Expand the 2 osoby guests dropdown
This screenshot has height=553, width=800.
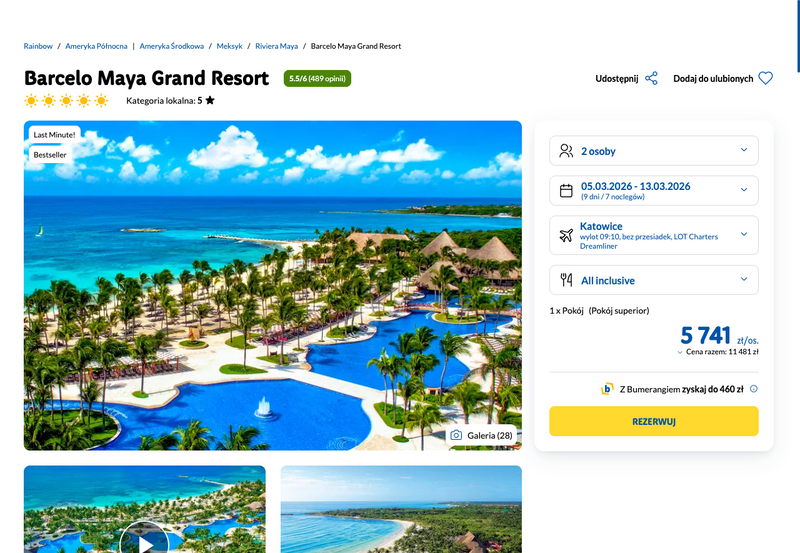(x=654, y=150)
